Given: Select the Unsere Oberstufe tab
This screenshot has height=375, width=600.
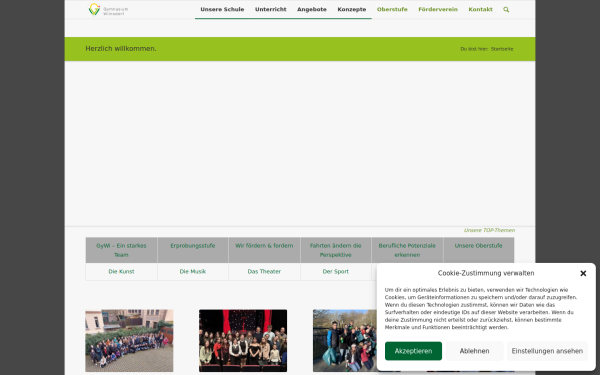Looking at the screenshot, I should click(x=479, y=250).
